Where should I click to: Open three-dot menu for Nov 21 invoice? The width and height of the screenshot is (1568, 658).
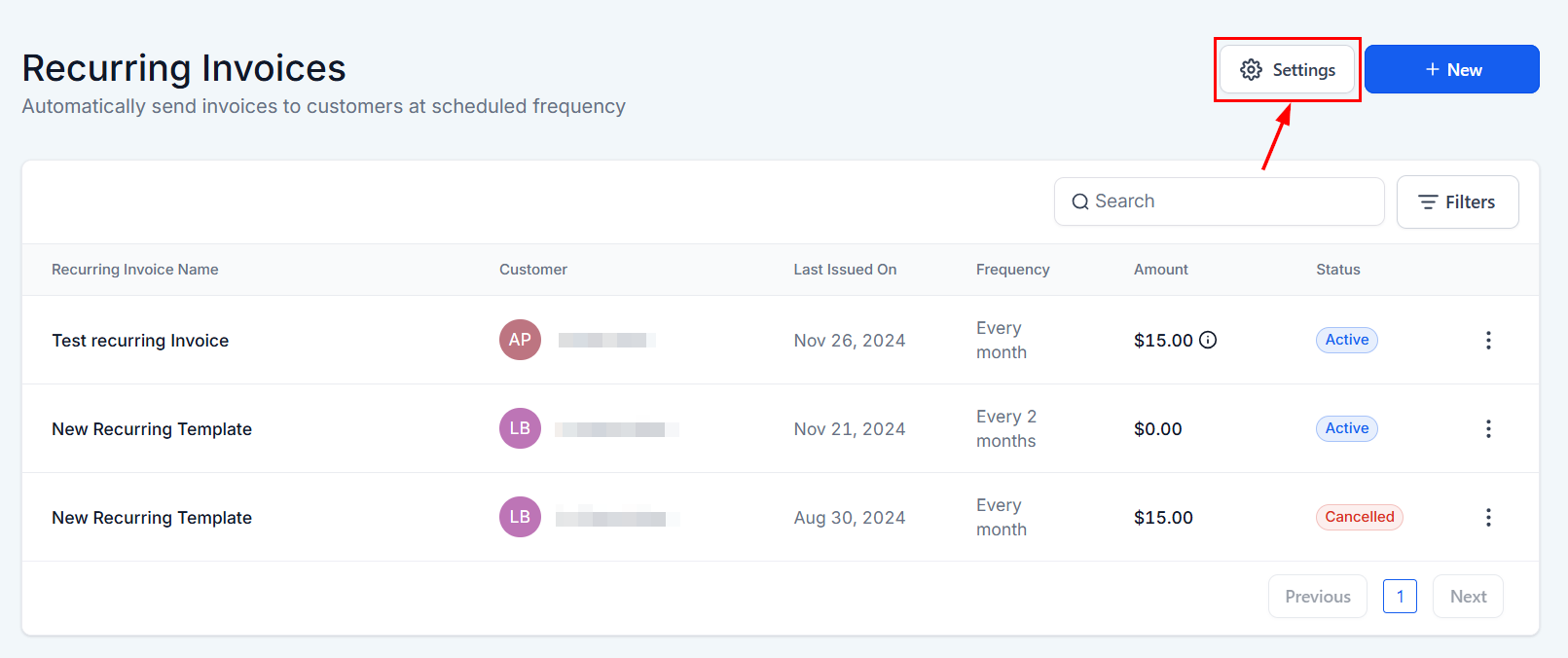tap(1487, 428)
